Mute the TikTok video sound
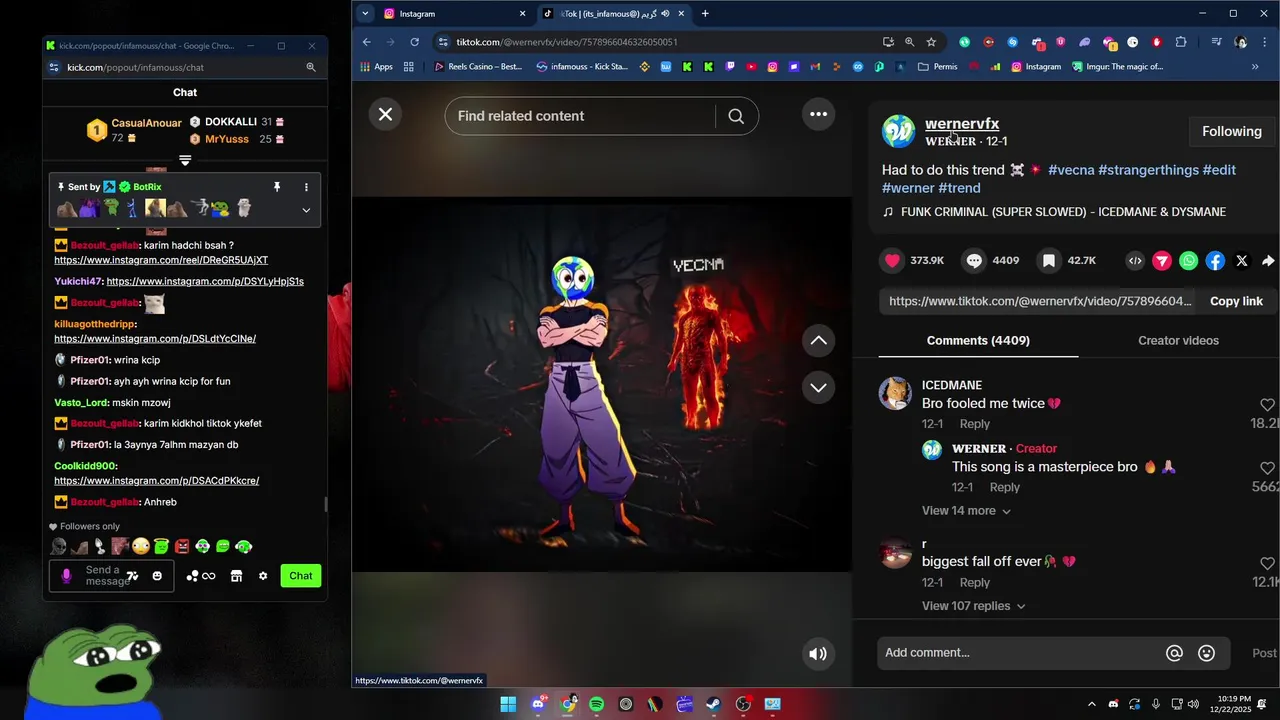Viewport: 1280px width, 720px height. tap(818, 654)
